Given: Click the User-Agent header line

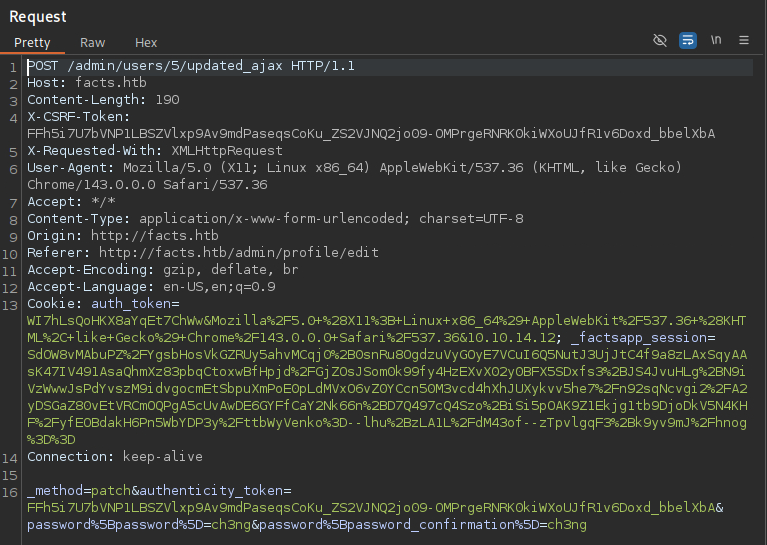Looking at the screenshot, I should [354, 168].
